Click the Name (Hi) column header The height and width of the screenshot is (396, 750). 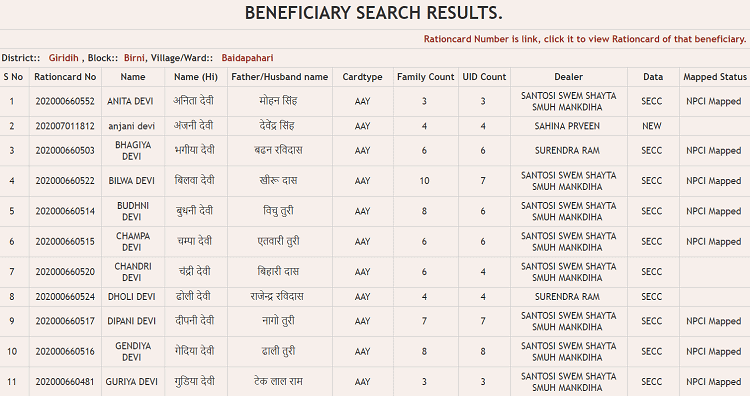[196, 77]
